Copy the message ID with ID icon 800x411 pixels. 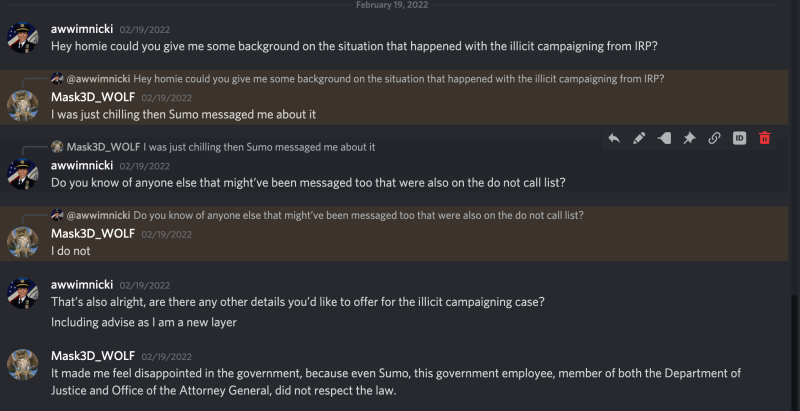tap(739, 138)
